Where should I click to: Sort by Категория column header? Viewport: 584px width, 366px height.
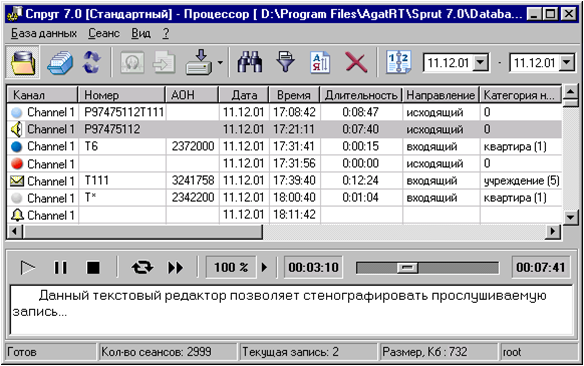[x=520, y=95]
